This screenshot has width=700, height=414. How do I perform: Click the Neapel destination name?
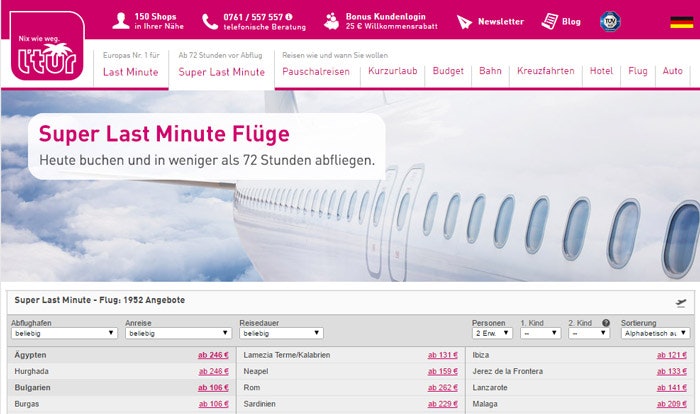pyautogui.click(x=256, y=371)
